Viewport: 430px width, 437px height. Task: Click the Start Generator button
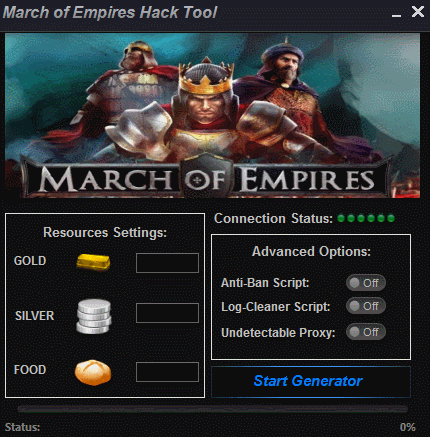(x=311, y=381)
